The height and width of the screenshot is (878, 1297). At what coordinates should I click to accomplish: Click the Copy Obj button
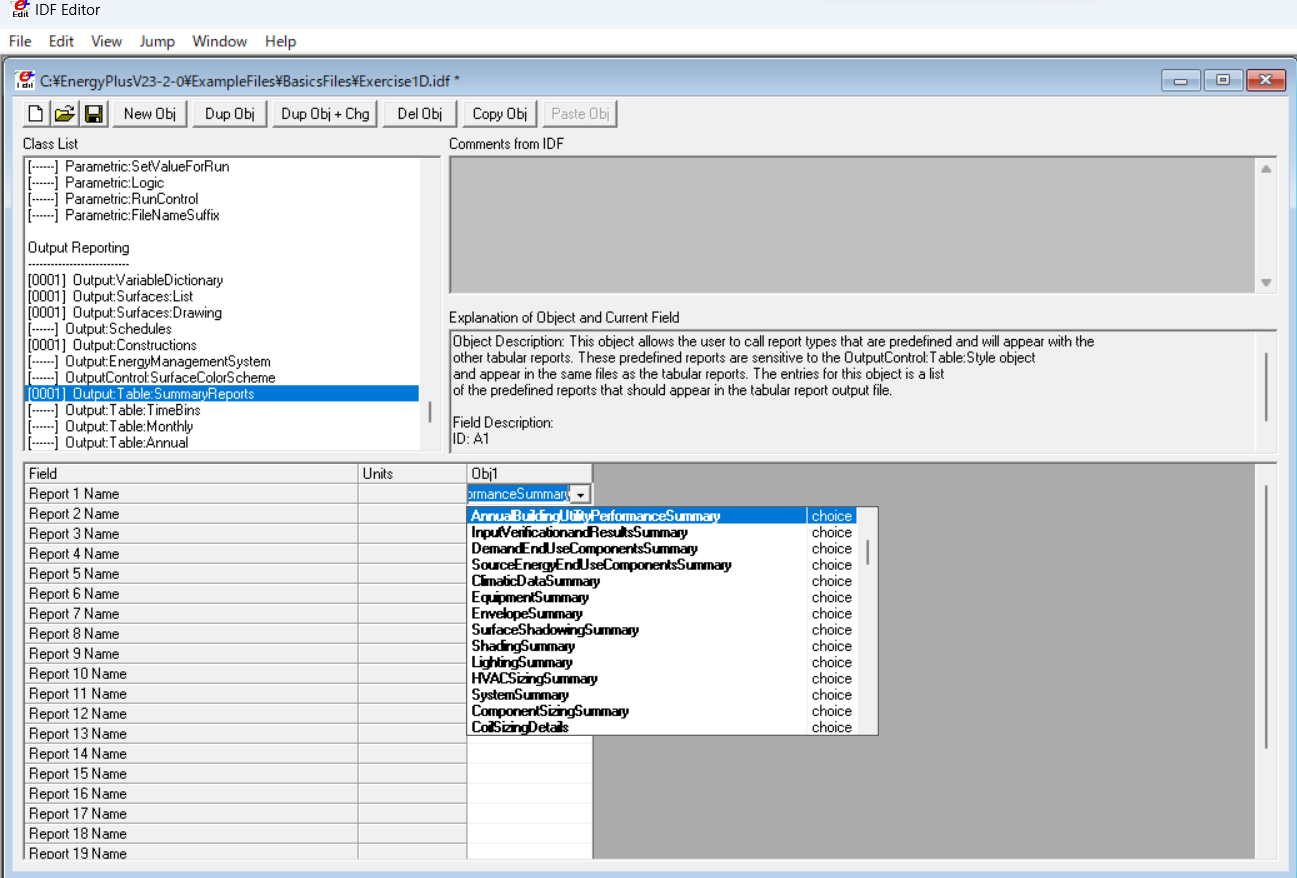(x=500, y=114)
